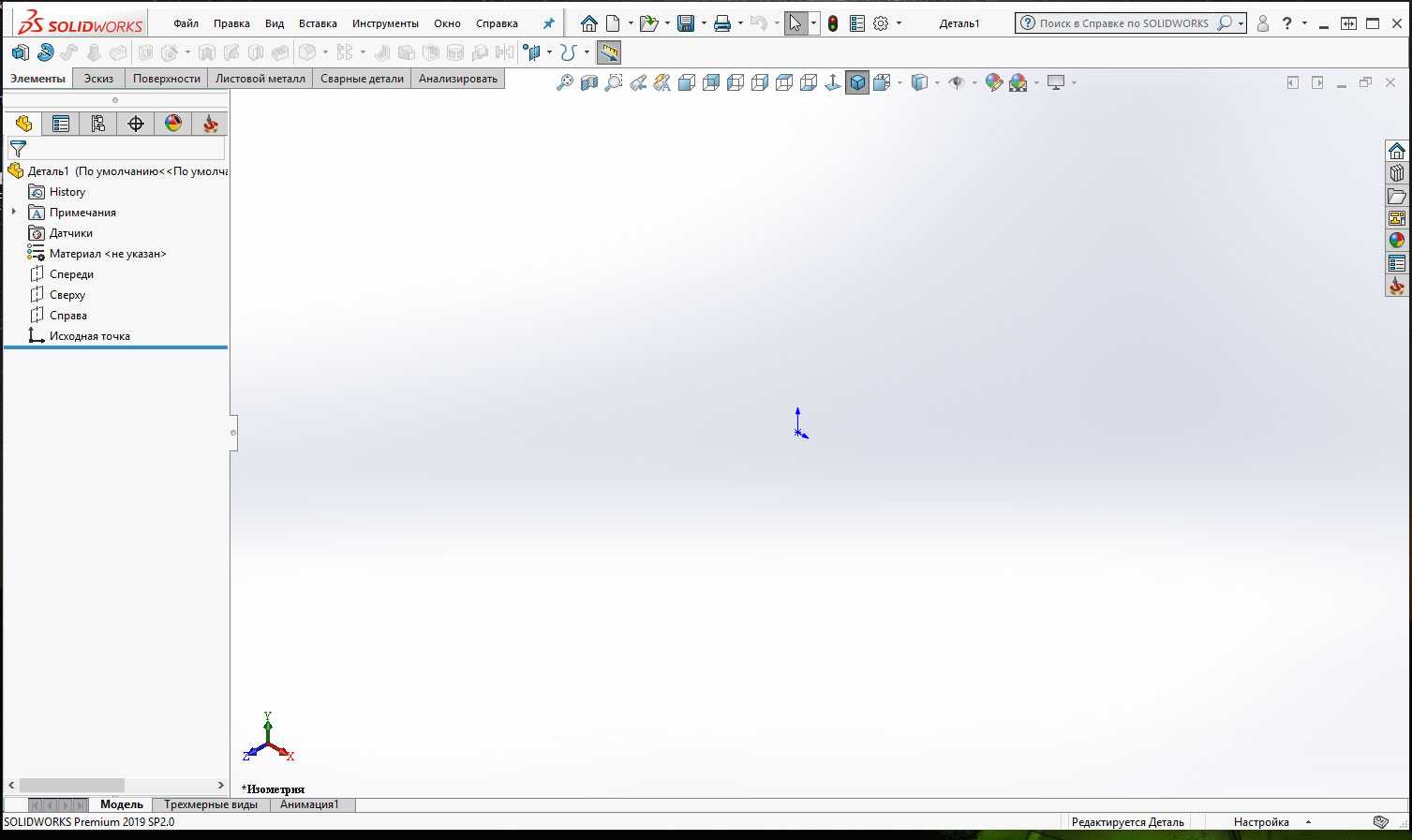Expand the Примечания tree node

tap(14, 213)
